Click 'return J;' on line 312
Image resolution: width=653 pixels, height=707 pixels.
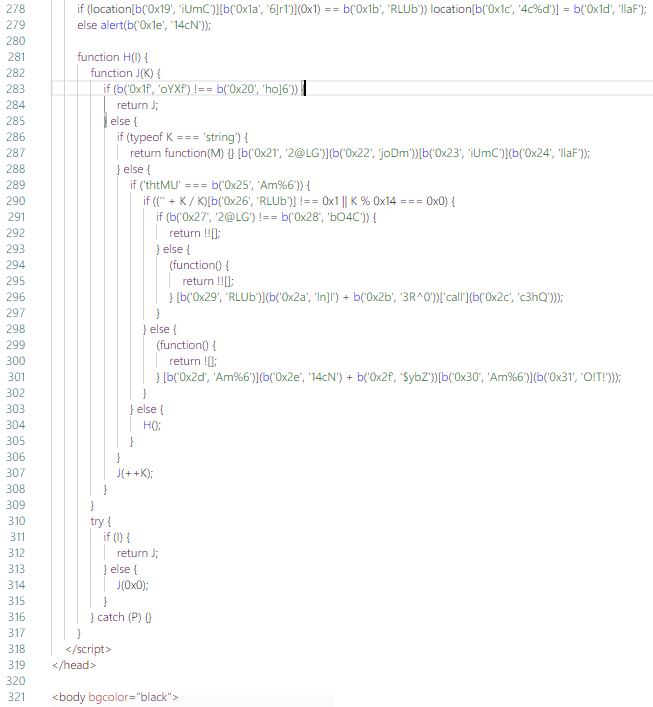point(138,553)
